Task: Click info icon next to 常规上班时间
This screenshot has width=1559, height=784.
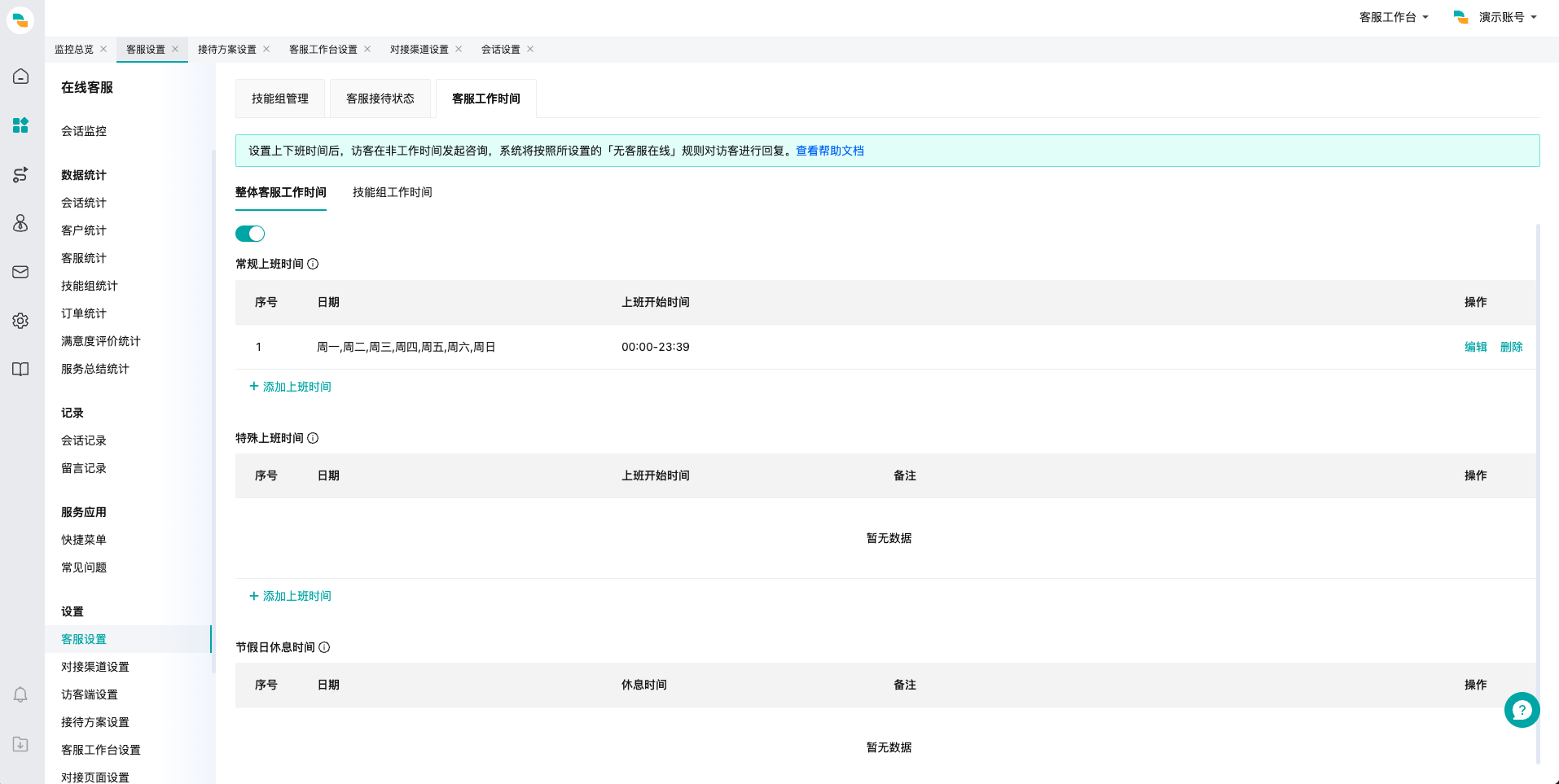Action: point(313,264)
